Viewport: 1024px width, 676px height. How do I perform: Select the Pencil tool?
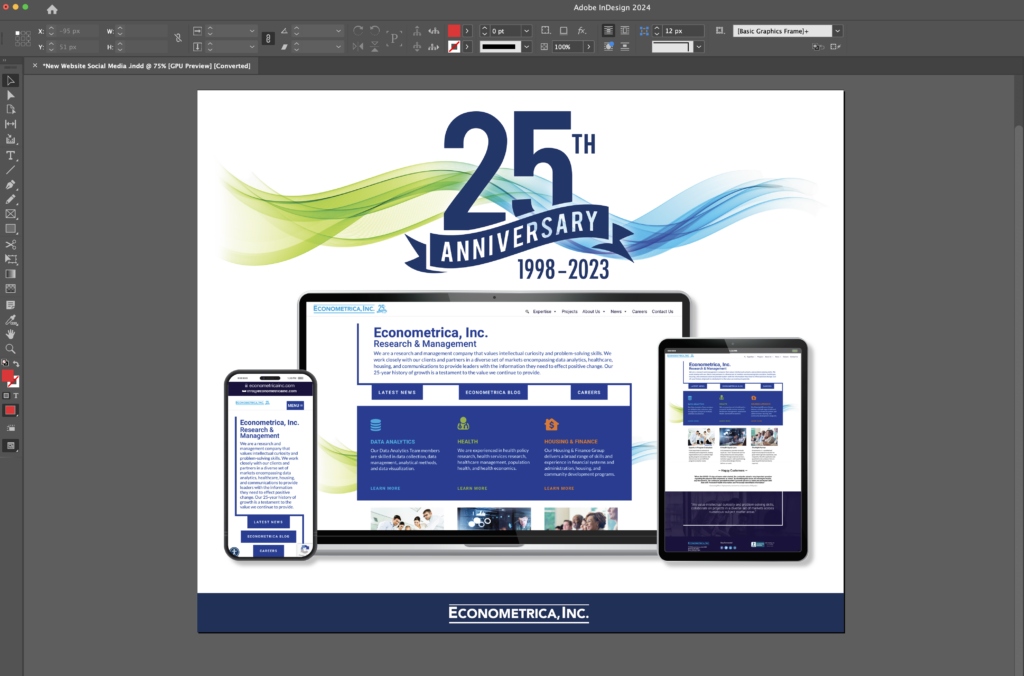click(10, 199)
